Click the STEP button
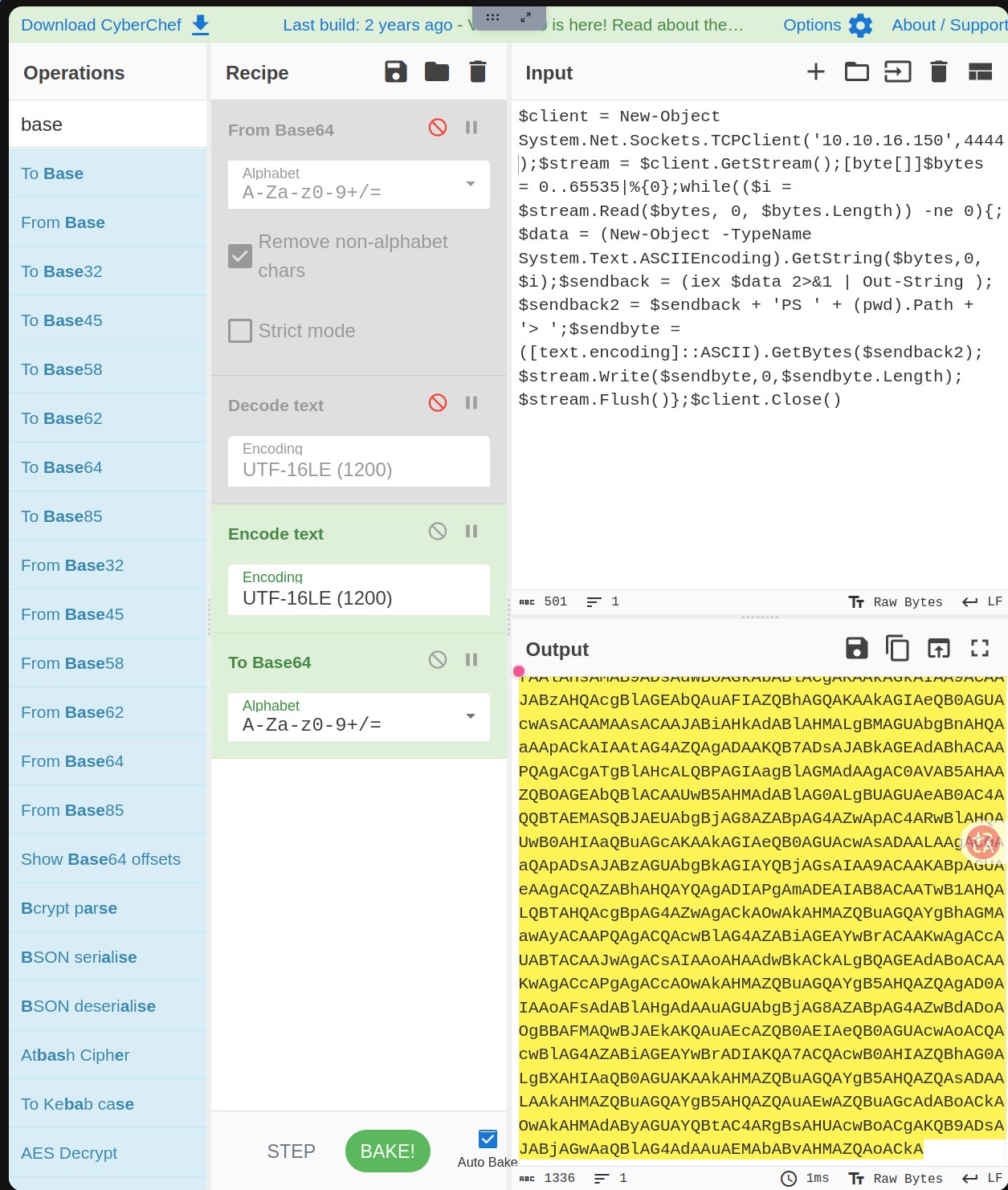The width and height of the screenshot is (1008, 1190). [x=291, y=1151]
